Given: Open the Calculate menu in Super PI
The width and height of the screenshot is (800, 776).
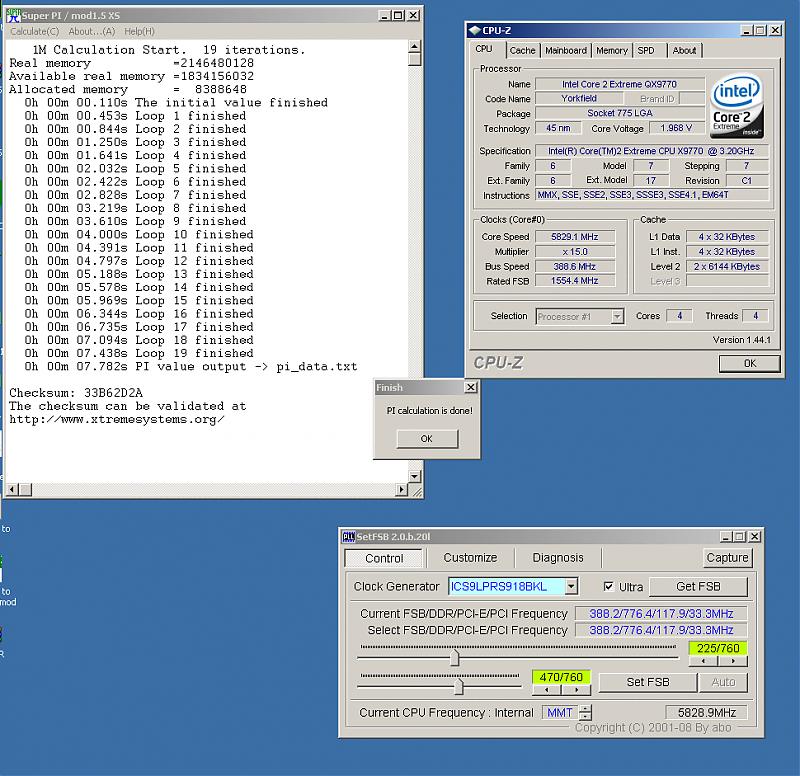Looking at the screenshot, I should [35, 32].
